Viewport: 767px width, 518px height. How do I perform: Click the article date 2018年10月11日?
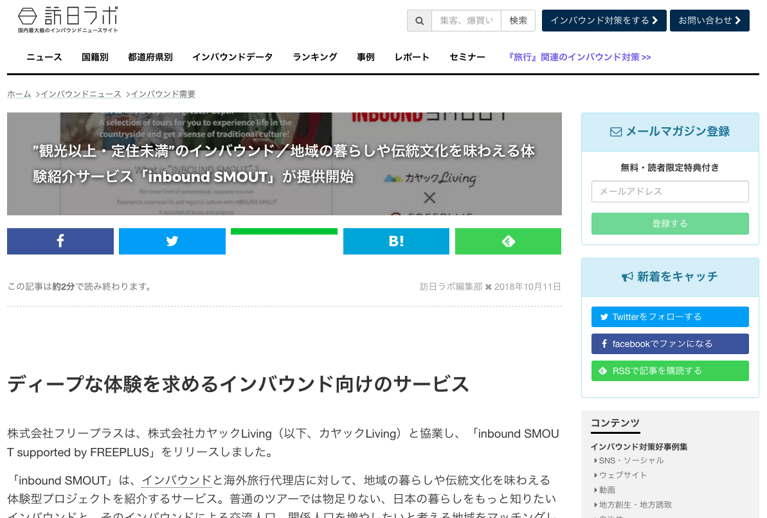[527, 287]
